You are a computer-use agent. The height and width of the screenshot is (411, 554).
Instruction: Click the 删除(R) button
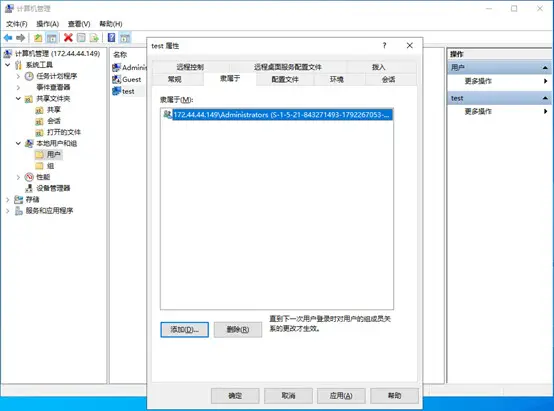click(x=238, y=329)
